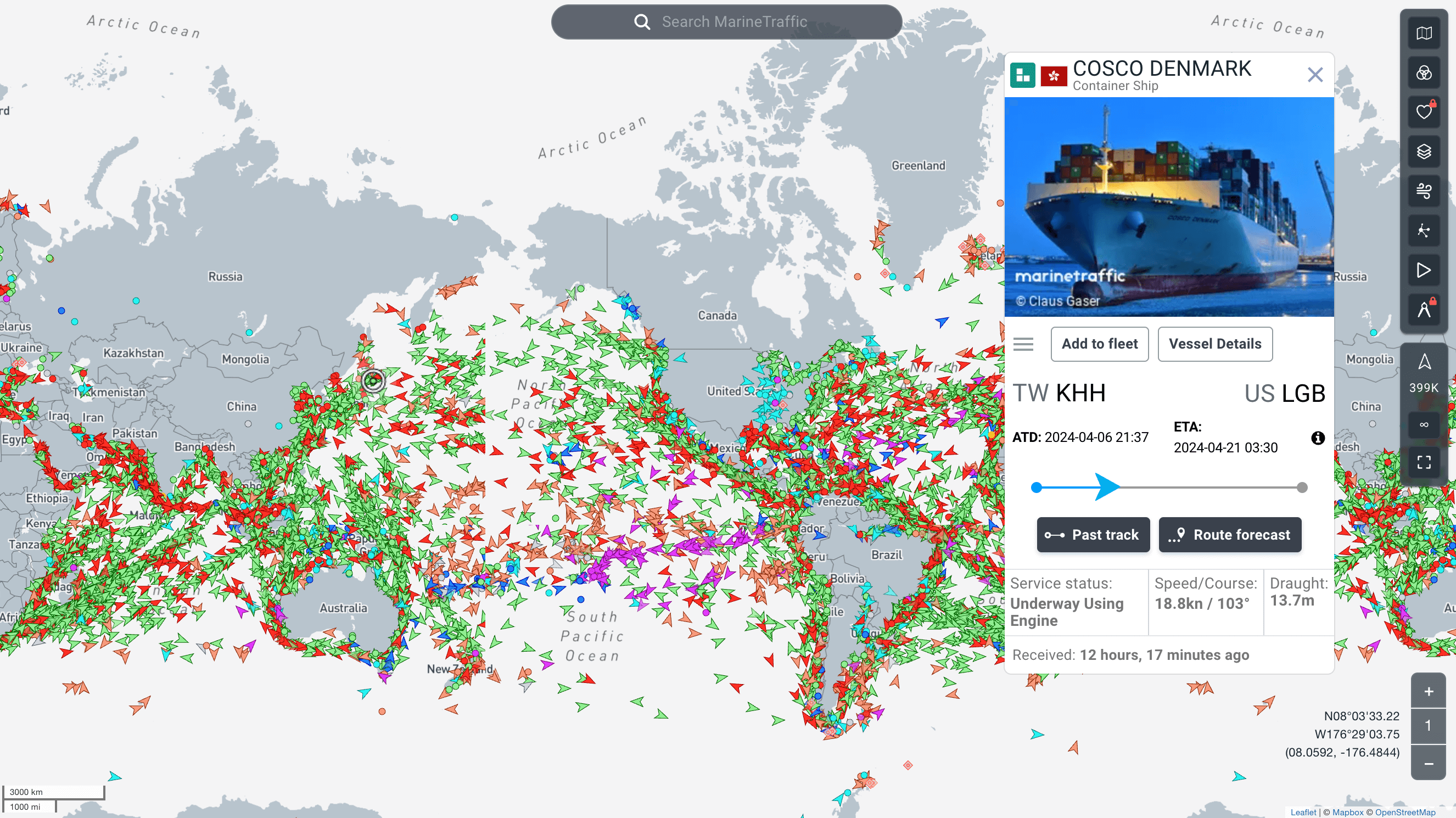The image size is (1456, 818).
Task: Click the ATD '2024-04-06 21:37' value
Action: click(x=1096, y=437)
